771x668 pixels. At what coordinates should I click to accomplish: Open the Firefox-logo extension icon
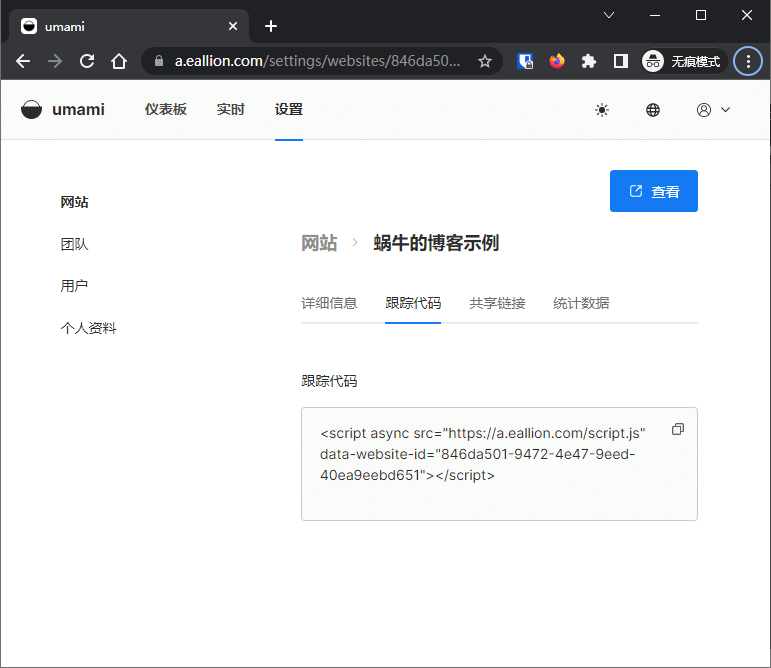click(557, 61)
